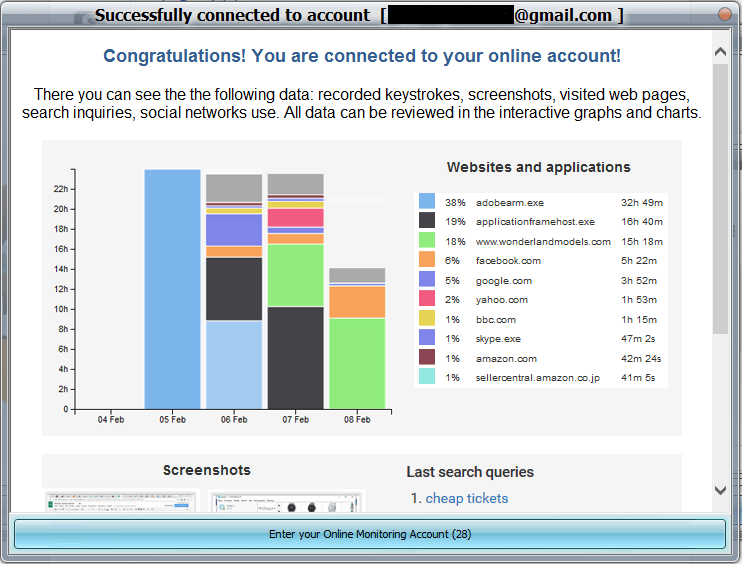Click www.wonderlandmodels.com green swatch
742x564 pixels.
coord(427,240)
